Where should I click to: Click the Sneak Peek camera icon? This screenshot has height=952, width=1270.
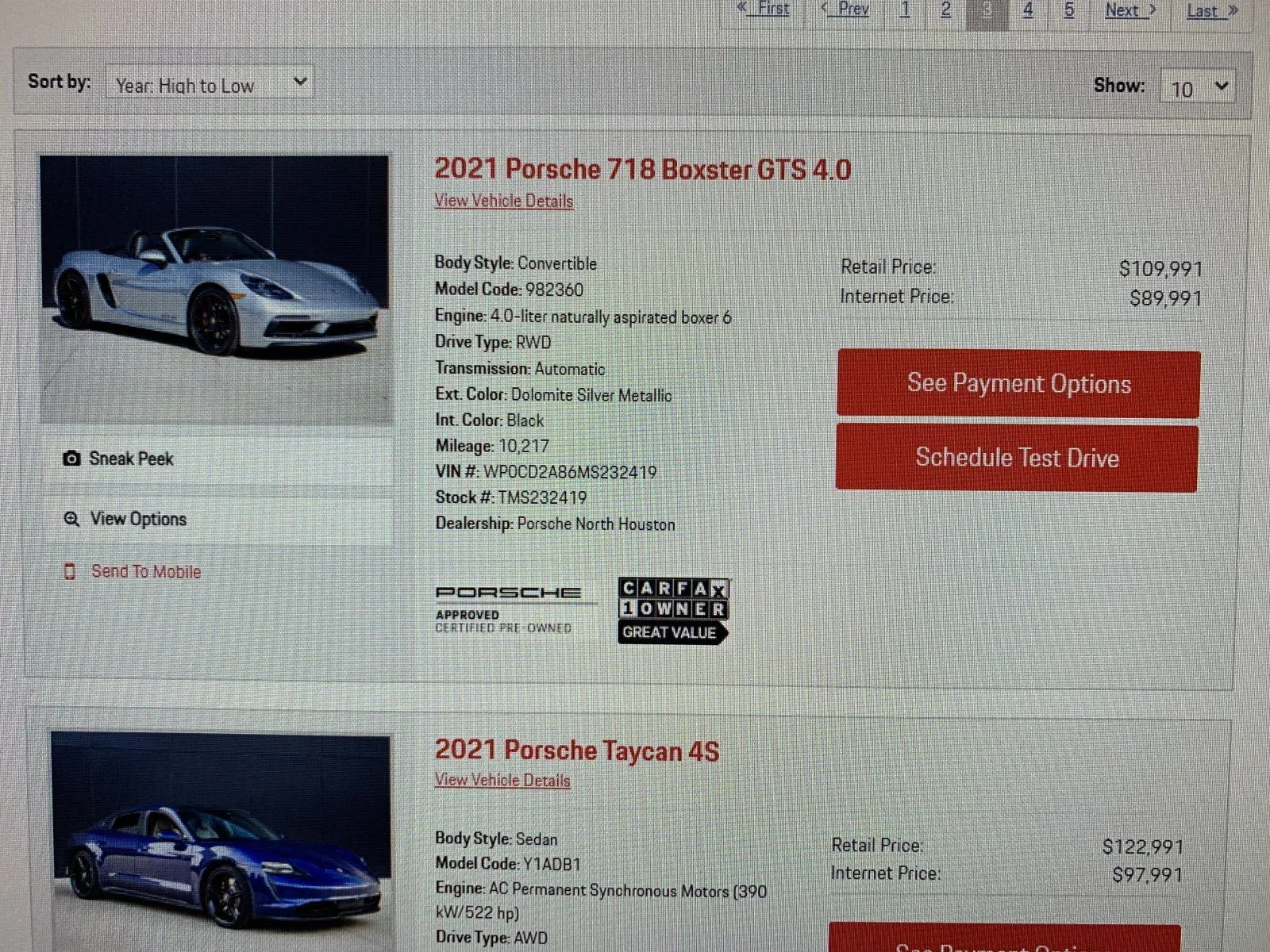click(71, 459)
